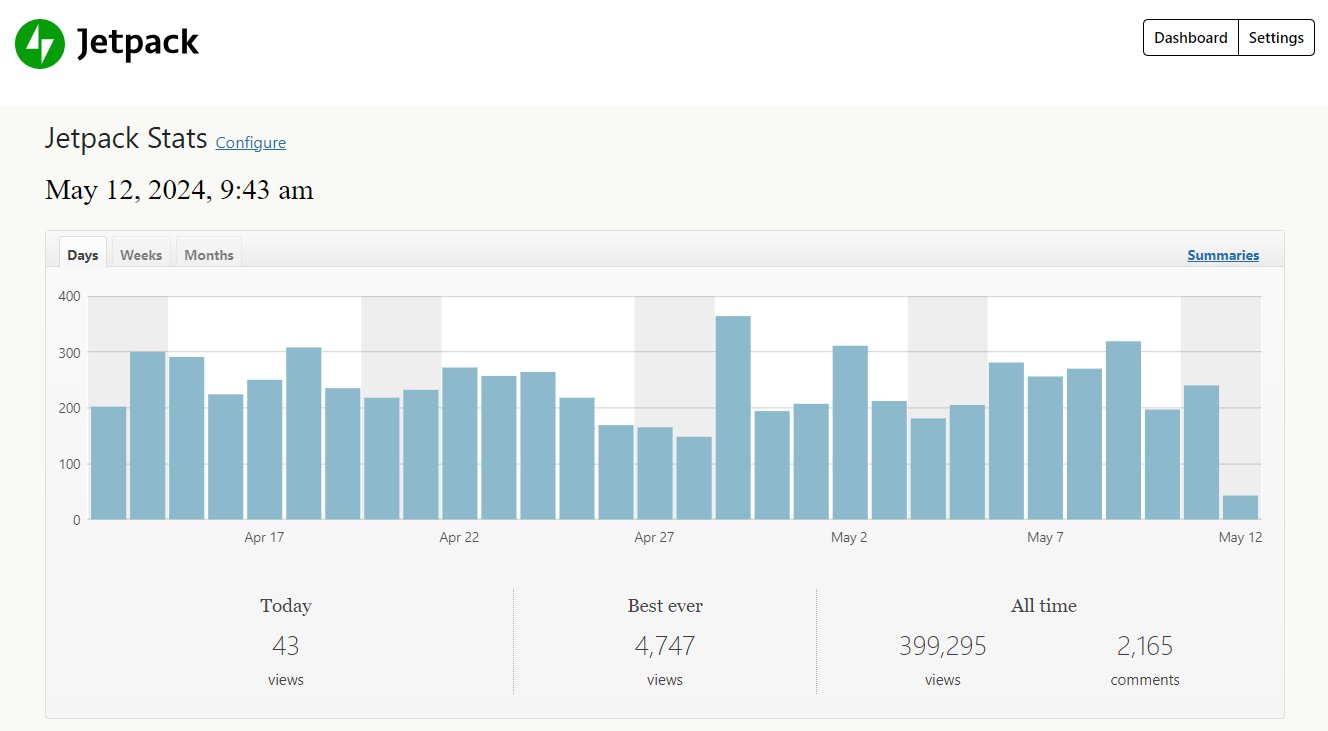Click the Jetpack logo icon
This screenshot has height=731, width=1328.
coord(40,43)
